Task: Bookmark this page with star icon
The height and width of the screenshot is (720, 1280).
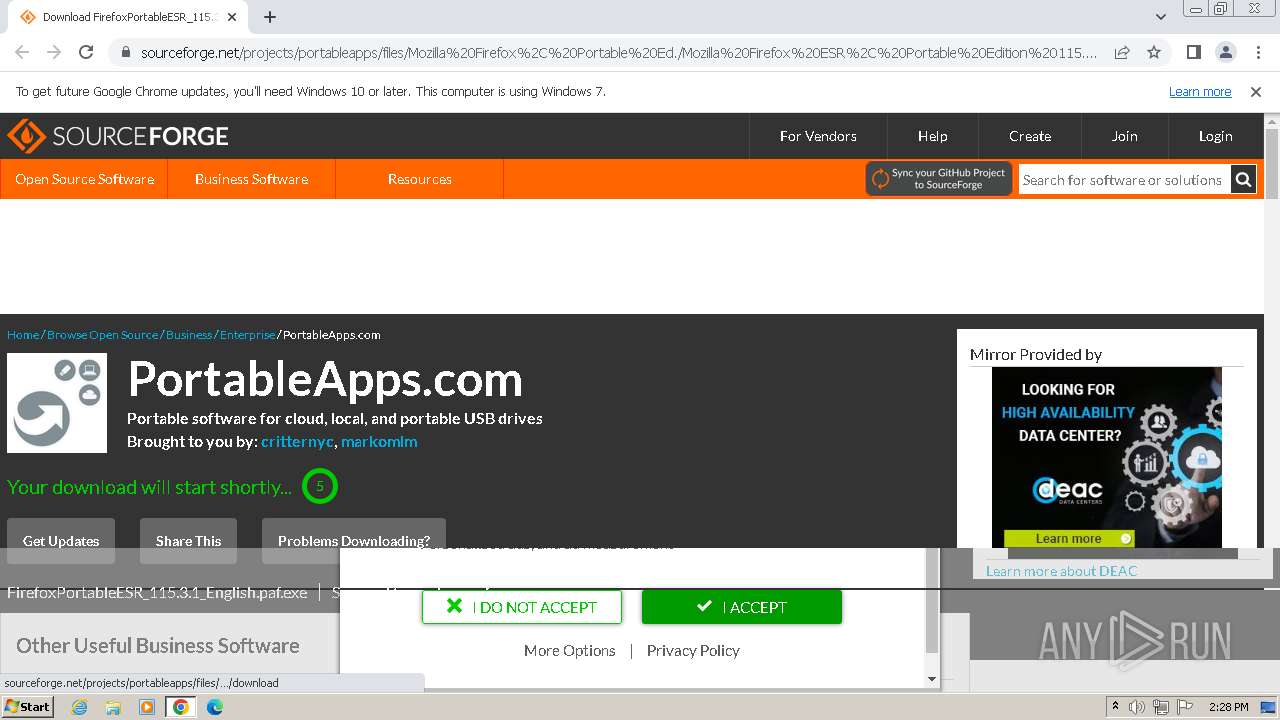Action: [1154, 52]
